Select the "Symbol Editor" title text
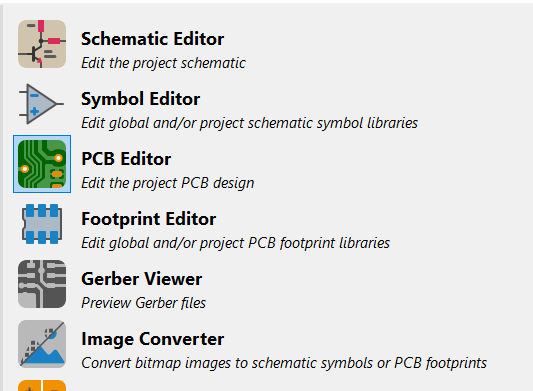 [x=140, y=99]
